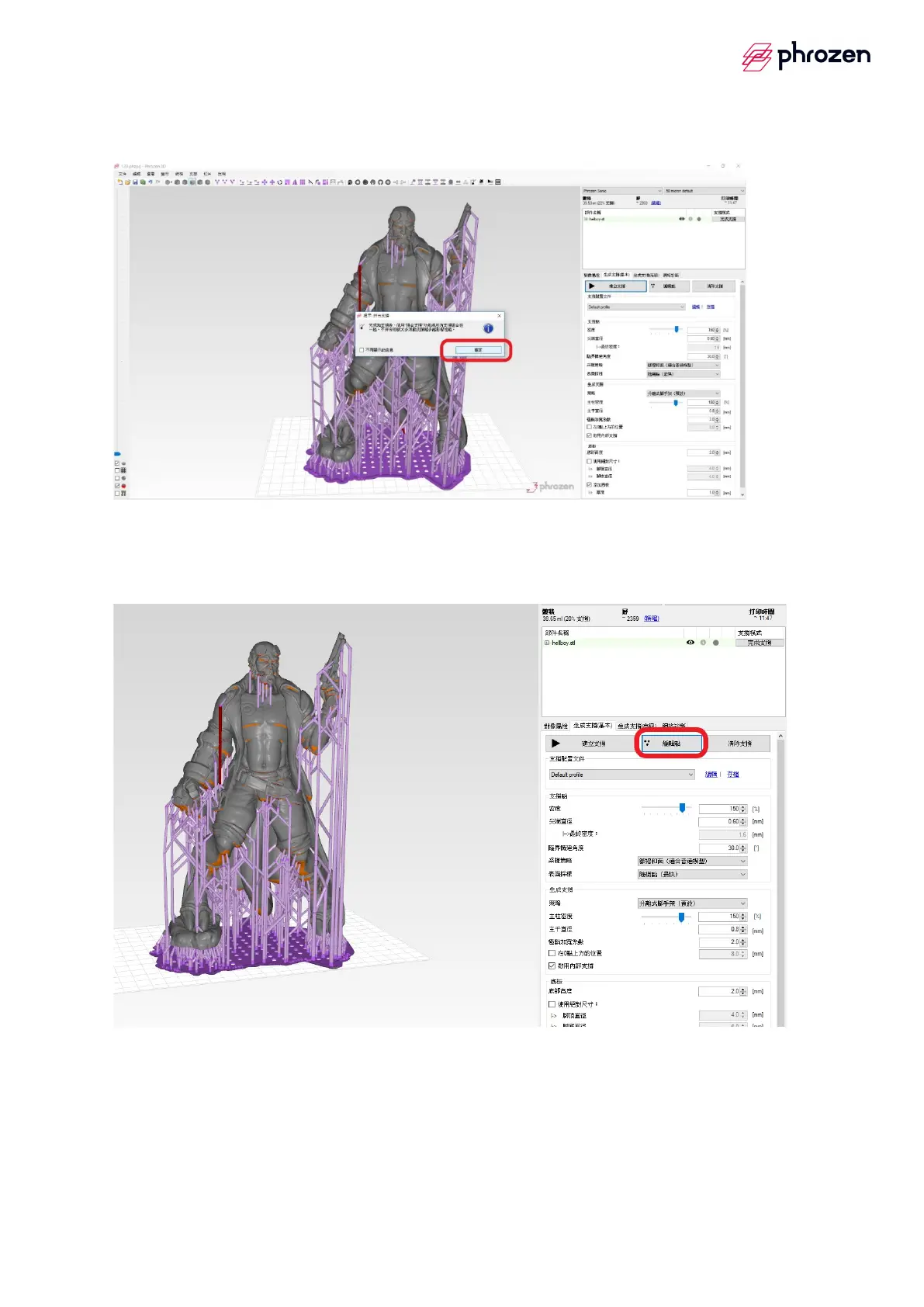
Task: Click 完成支撐 button on enlarged hellboy.stl row
Action: pyautogui.click(x=760, y=643)
